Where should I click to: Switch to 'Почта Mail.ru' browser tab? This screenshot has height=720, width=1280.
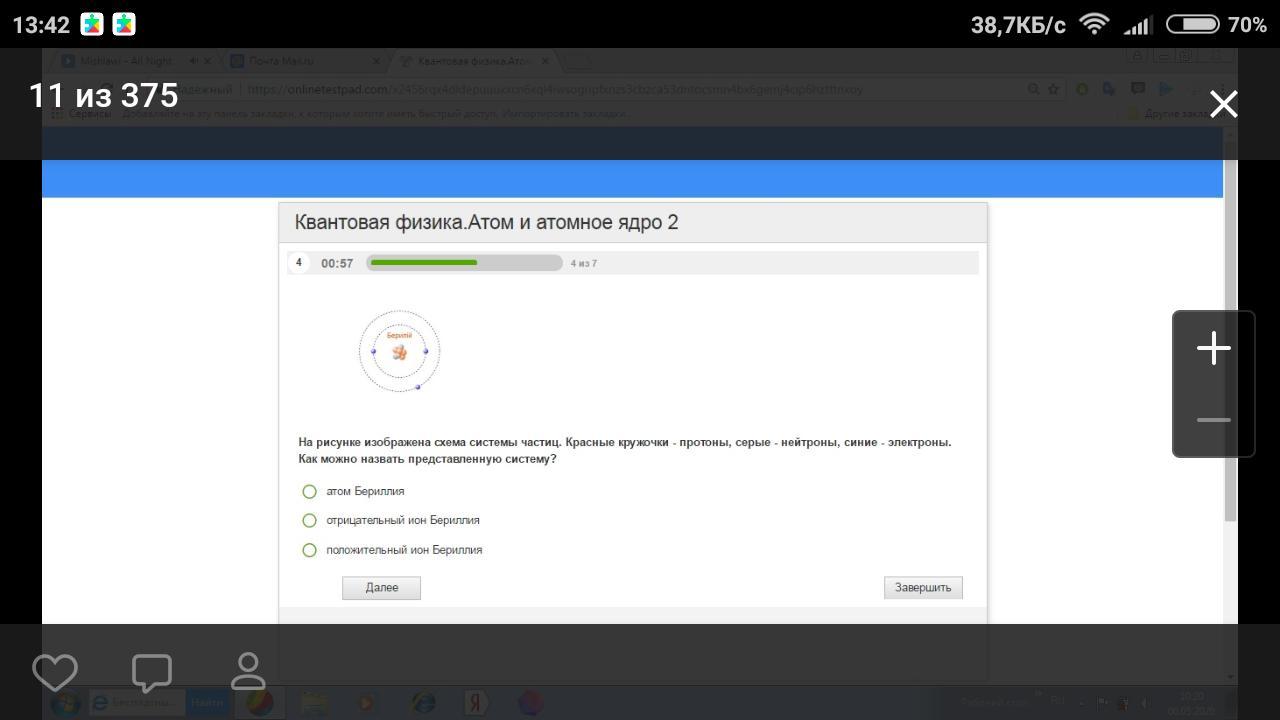302,61
